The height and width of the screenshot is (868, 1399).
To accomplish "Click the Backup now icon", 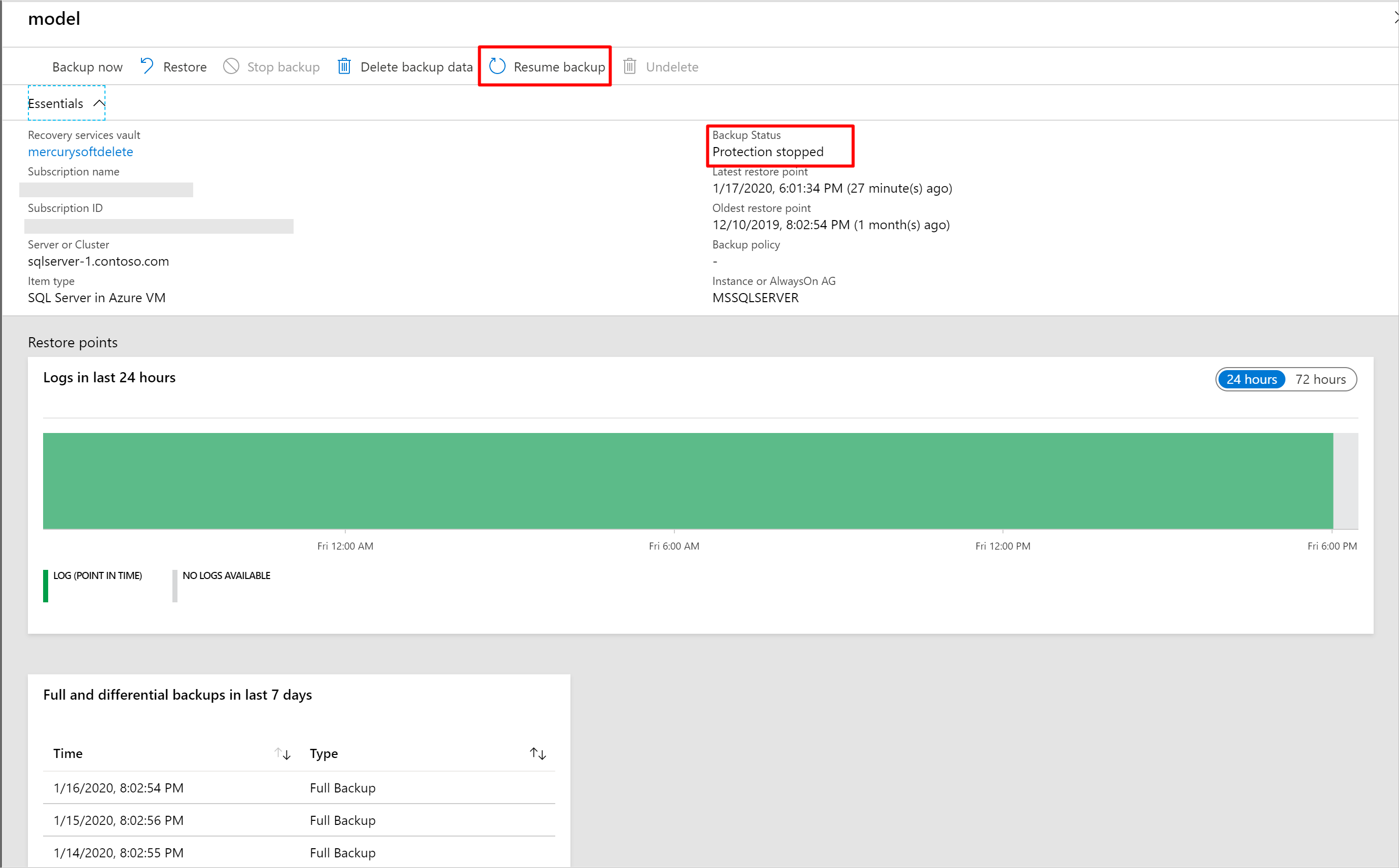I will click(87, 67).
